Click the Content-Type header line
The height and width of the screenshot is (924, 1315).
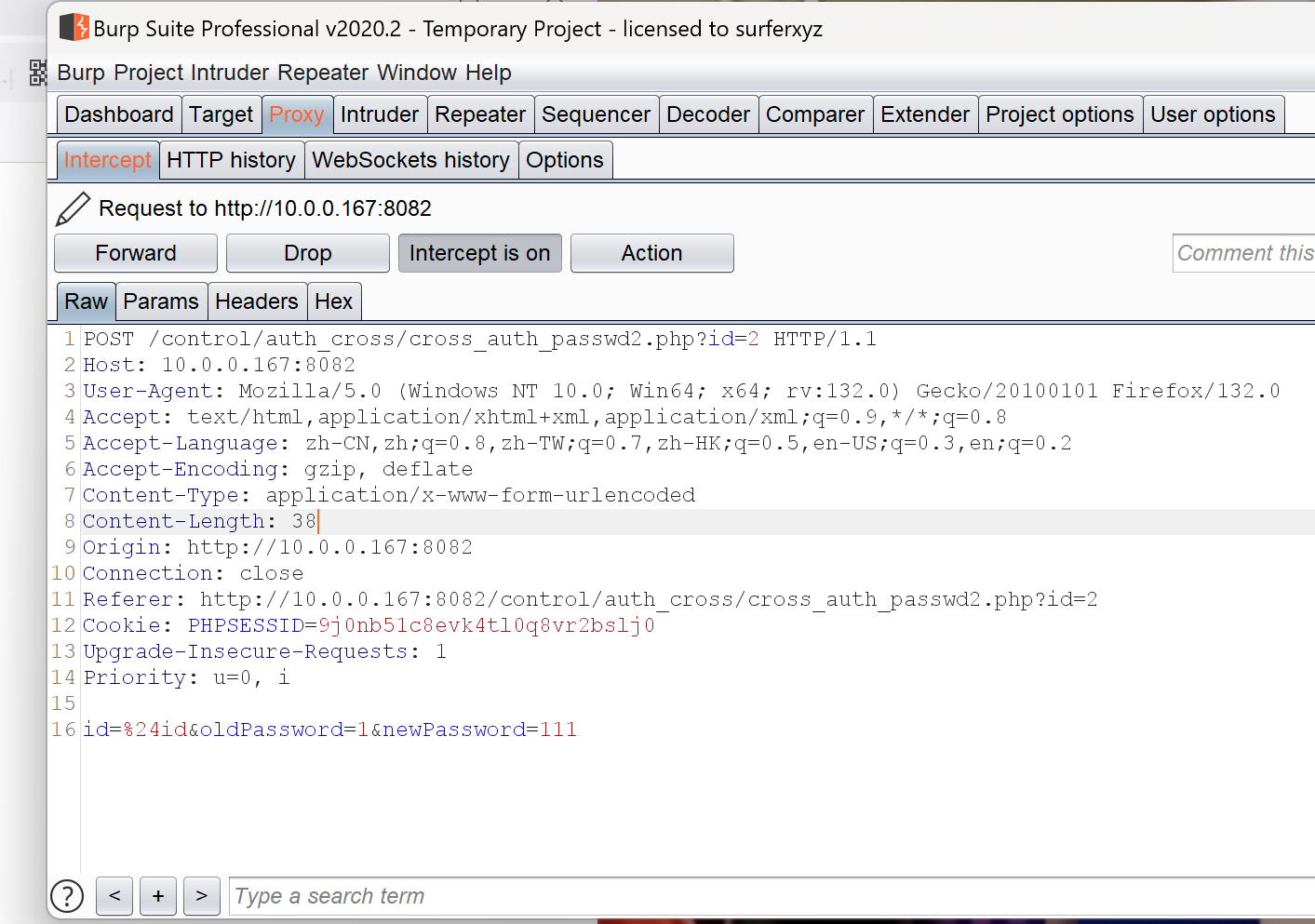(x=389, y=495)
